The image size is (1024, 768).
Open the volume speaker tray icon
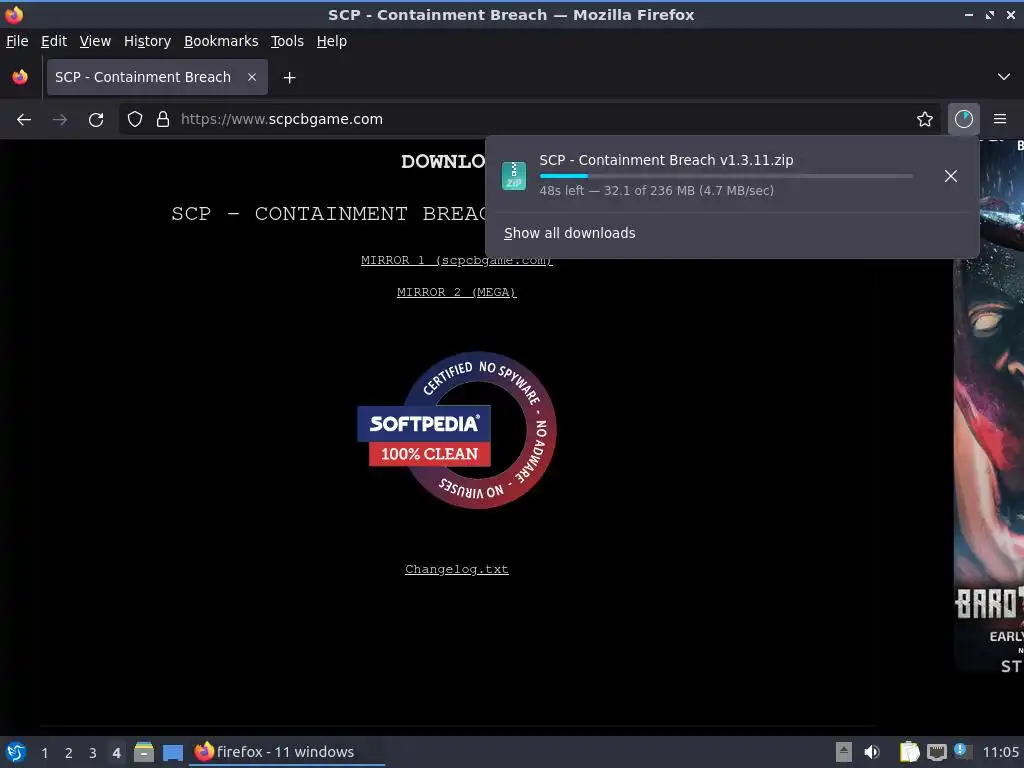coord(871,752)
